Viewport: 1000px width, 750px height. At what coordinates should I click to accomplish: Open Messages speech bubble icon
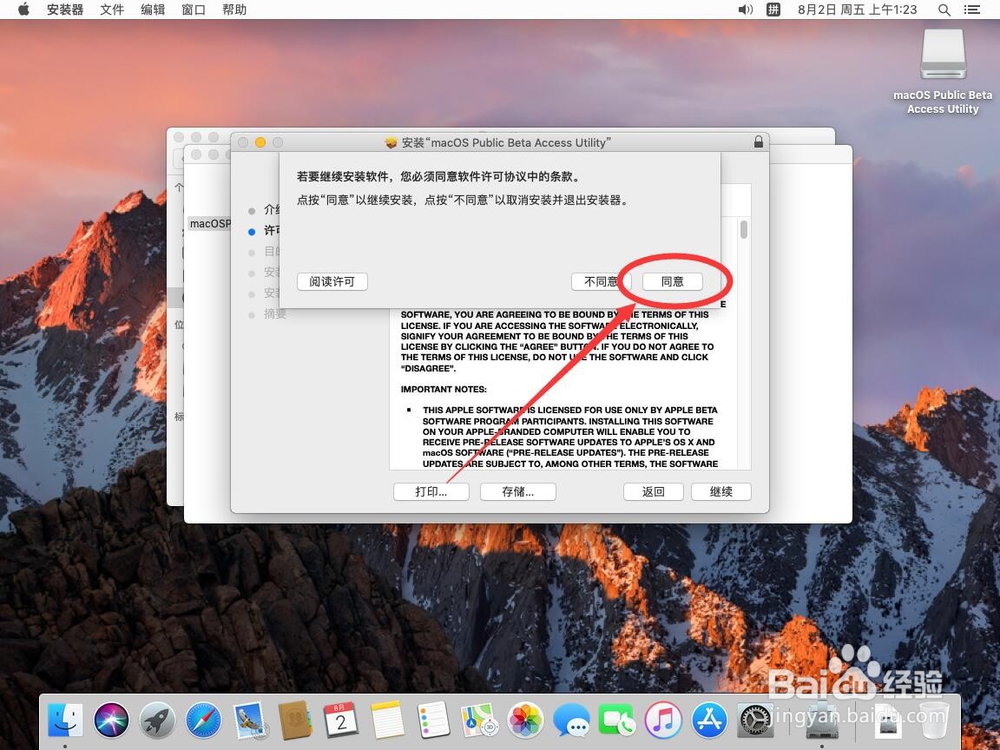coord(571,721)
